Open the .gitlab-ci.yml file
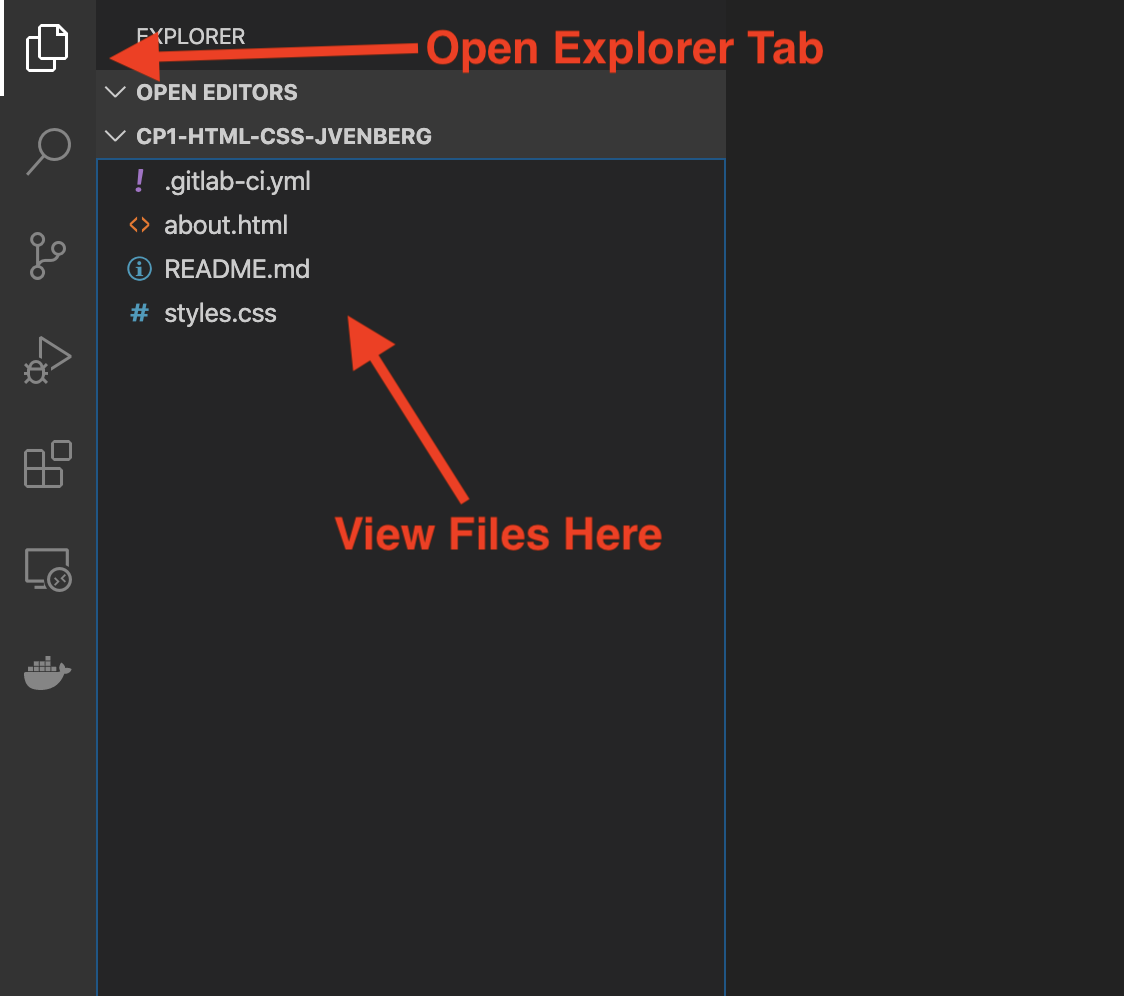 [411, 181]
